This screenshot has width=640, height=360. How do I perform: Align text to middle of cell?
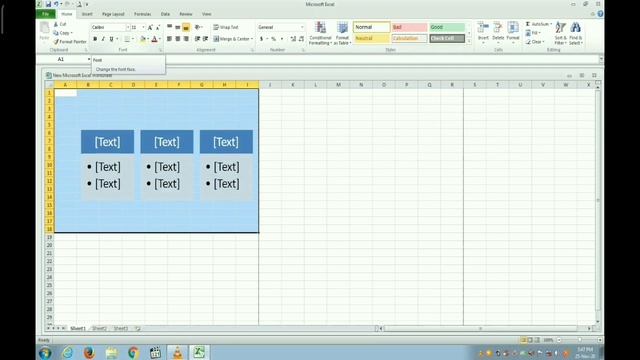[x=178, y=27]
